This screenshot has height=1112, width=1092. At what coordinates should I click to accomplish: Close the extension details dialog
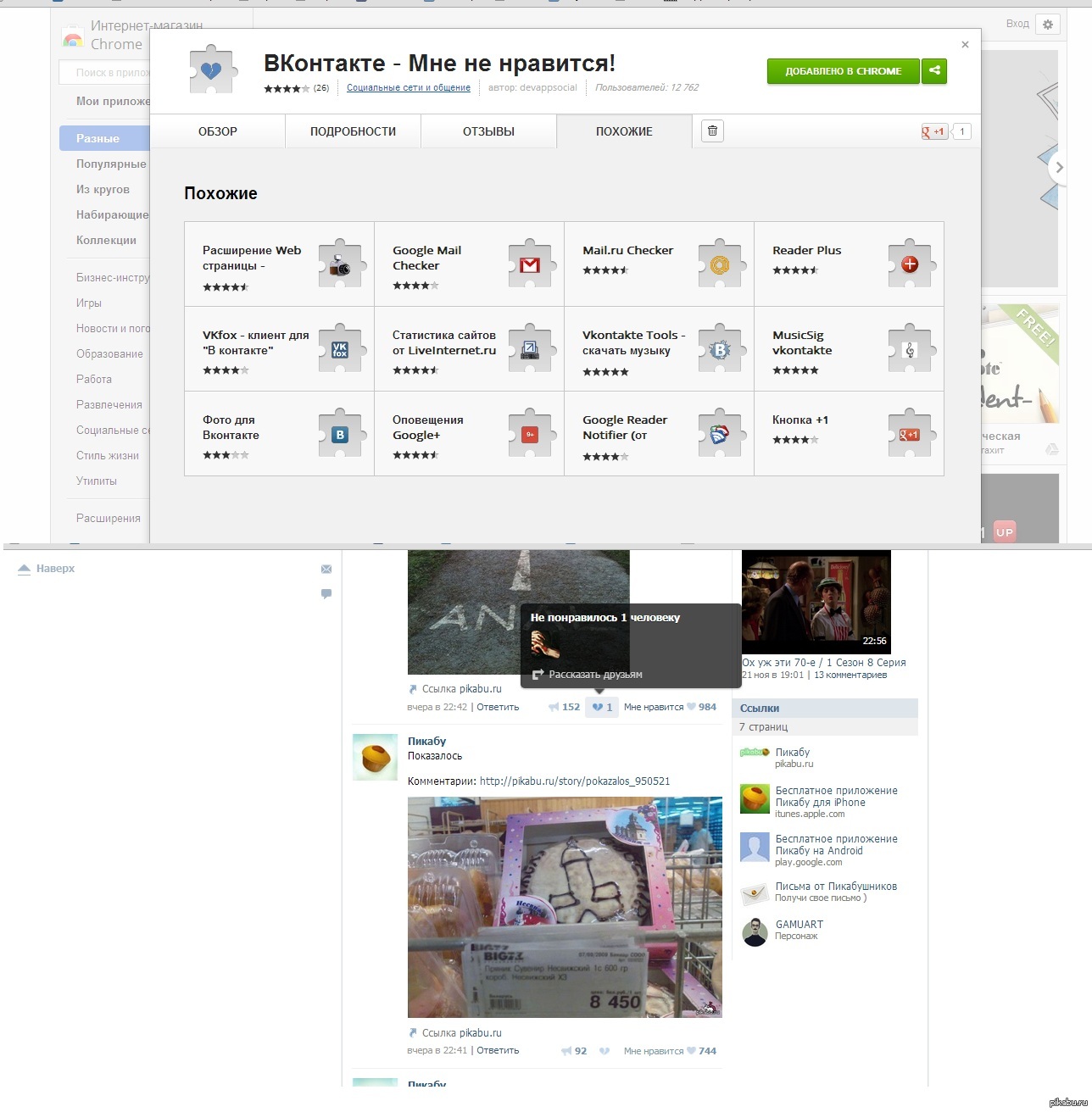[x=965, y=44]
